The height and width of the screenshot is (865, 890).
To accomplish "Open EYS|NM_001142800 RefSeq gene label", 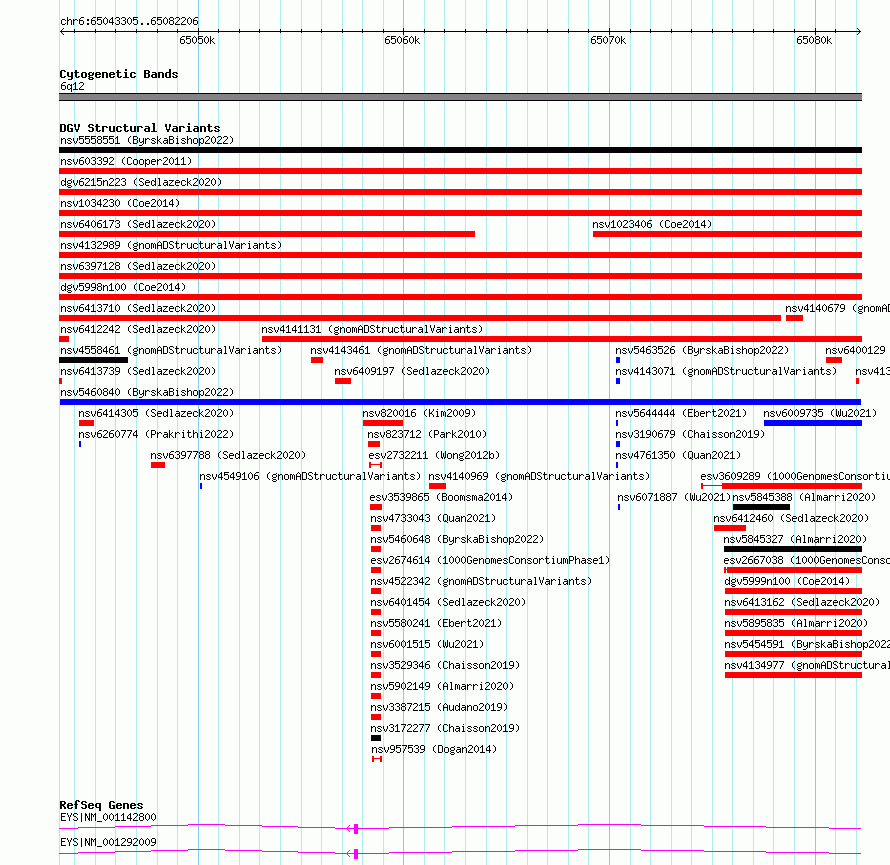I will click(108, 817).
